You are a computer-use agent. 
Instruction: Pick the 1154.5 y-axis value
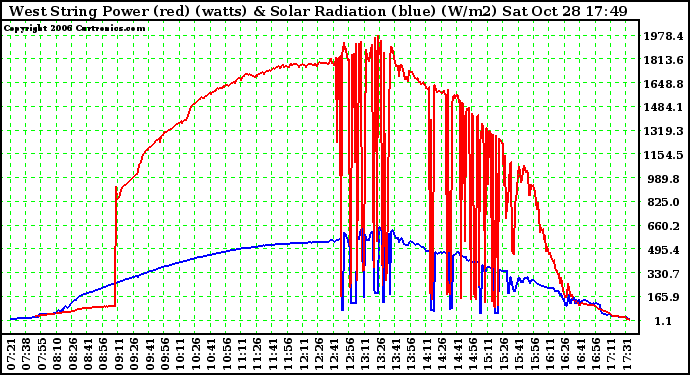pyautogui.click(x=664, y=155)
